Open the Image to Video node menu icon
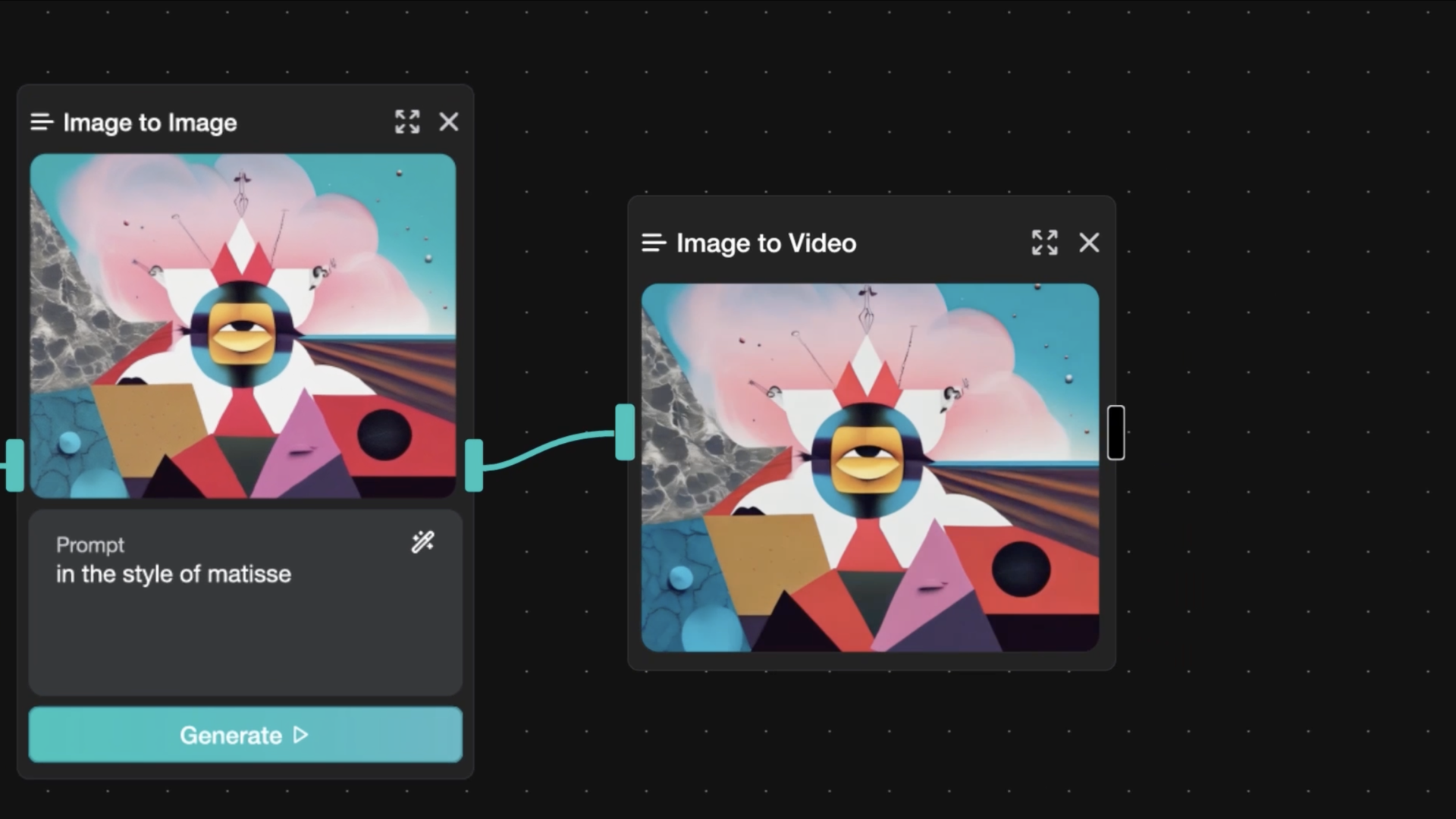The height and width of the screenshot is (819, 1456). coord(654,243)
